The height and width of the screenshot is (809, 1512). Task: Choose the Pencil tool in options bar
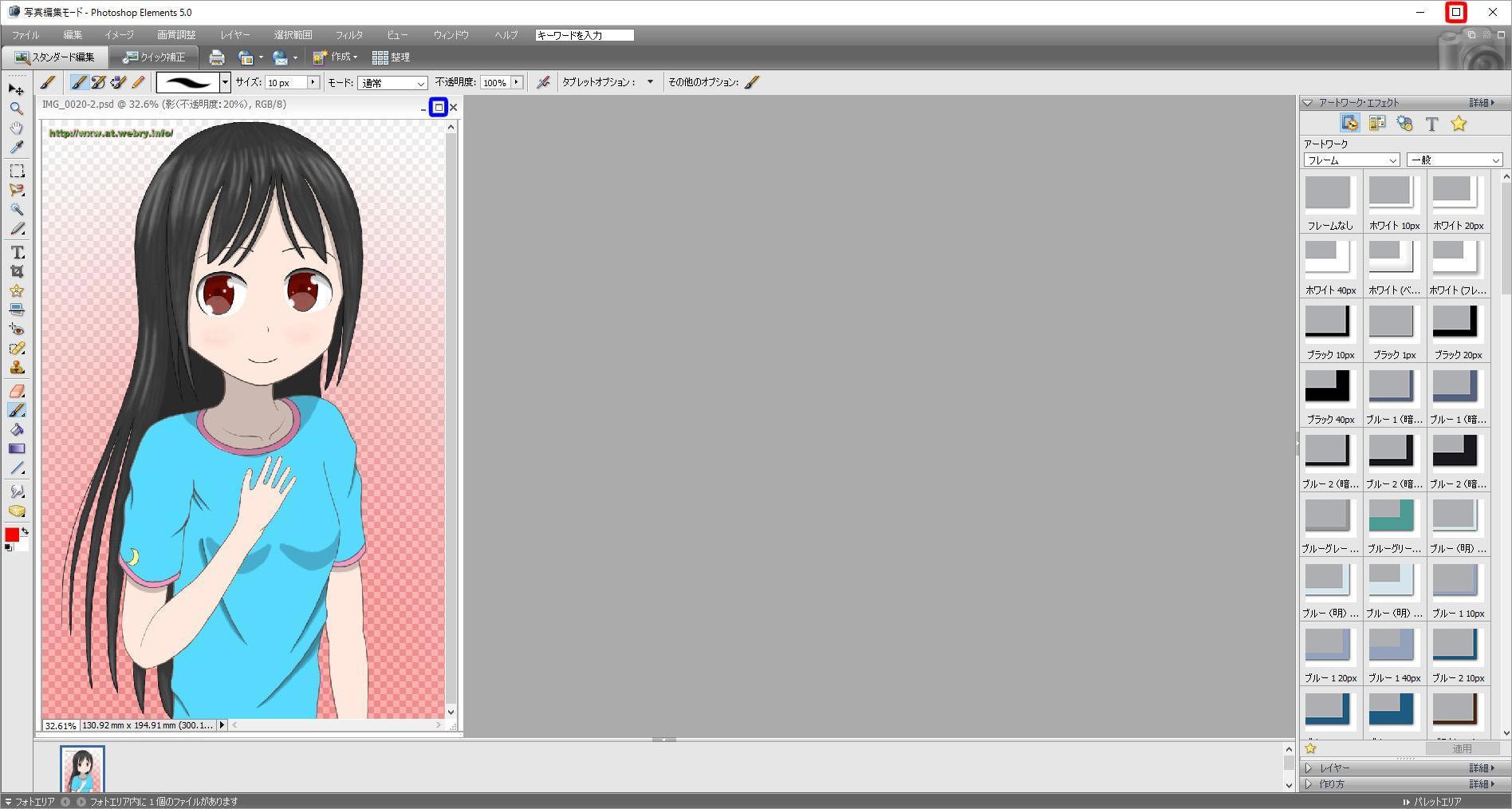tap(138, 82)
